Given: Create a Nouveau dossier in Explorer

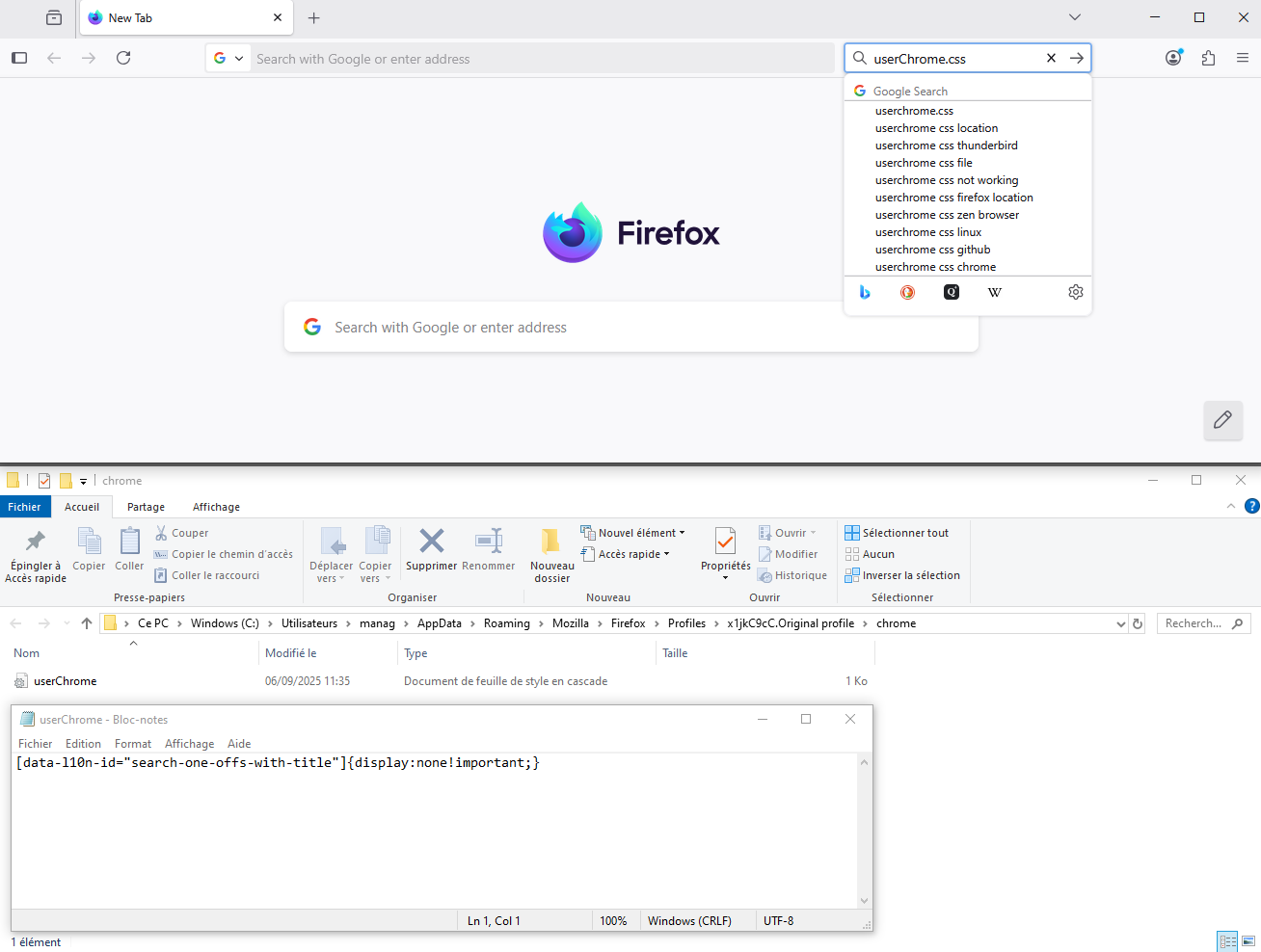Looking at the screenshot, I should click(551, 556).
